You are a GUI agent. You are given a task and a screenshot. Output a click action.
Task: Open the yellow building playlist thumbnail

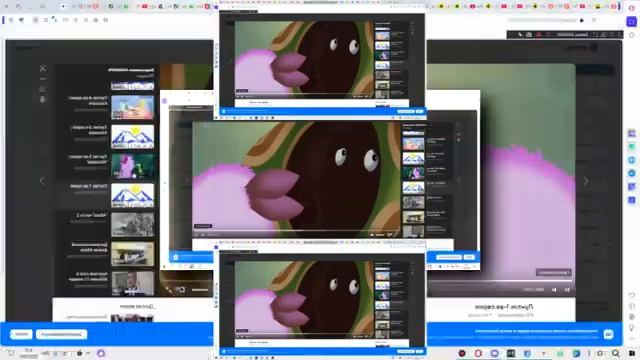click(x=133, y=254)
